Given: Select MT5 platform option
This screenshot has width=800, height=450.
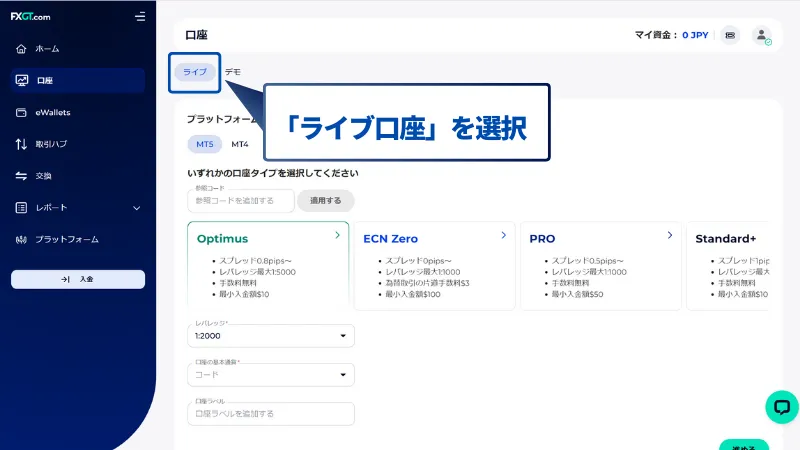Looking at the screenshot, I should 205,144.
